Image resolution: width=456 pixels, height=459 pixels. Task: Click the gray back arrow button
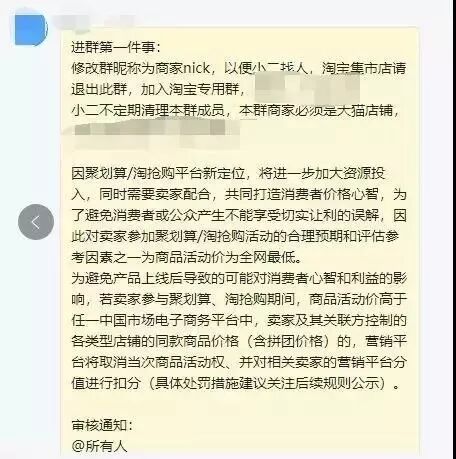(36, 222)
